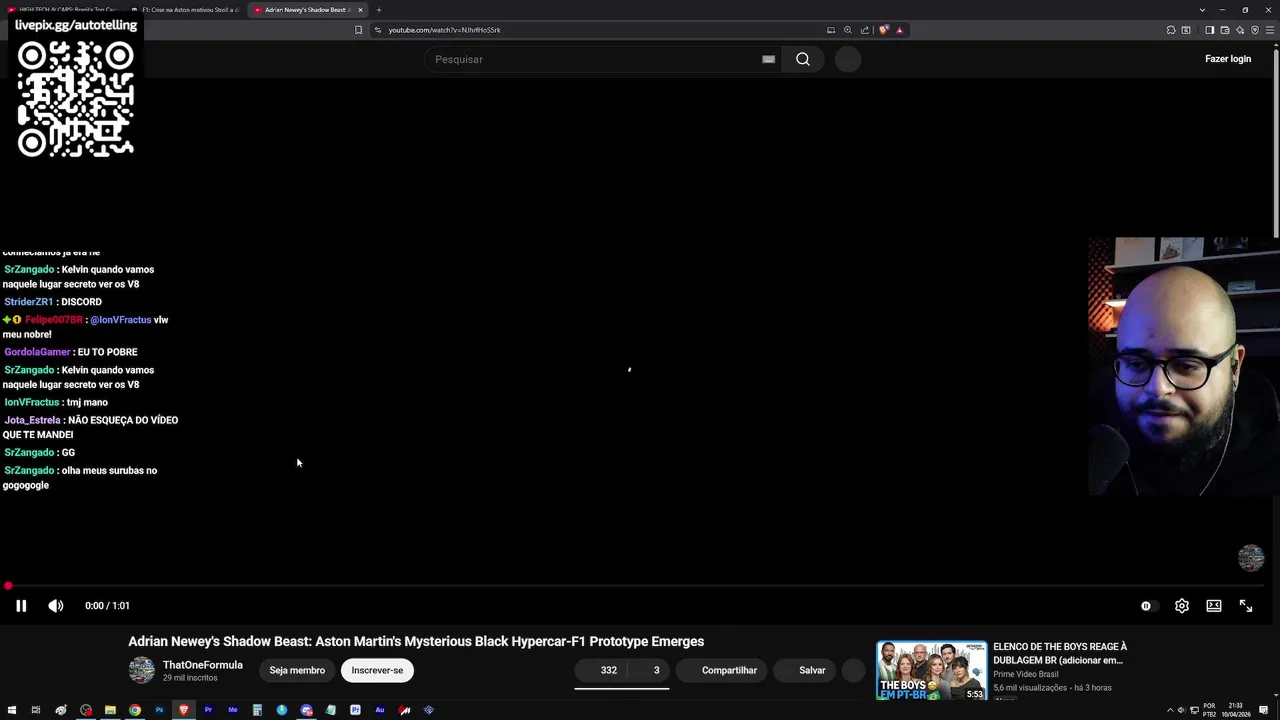Screen dimensions: 1280x720
Task: Click the livepix.gg/autotelling QR code
Action: point(76,99)
